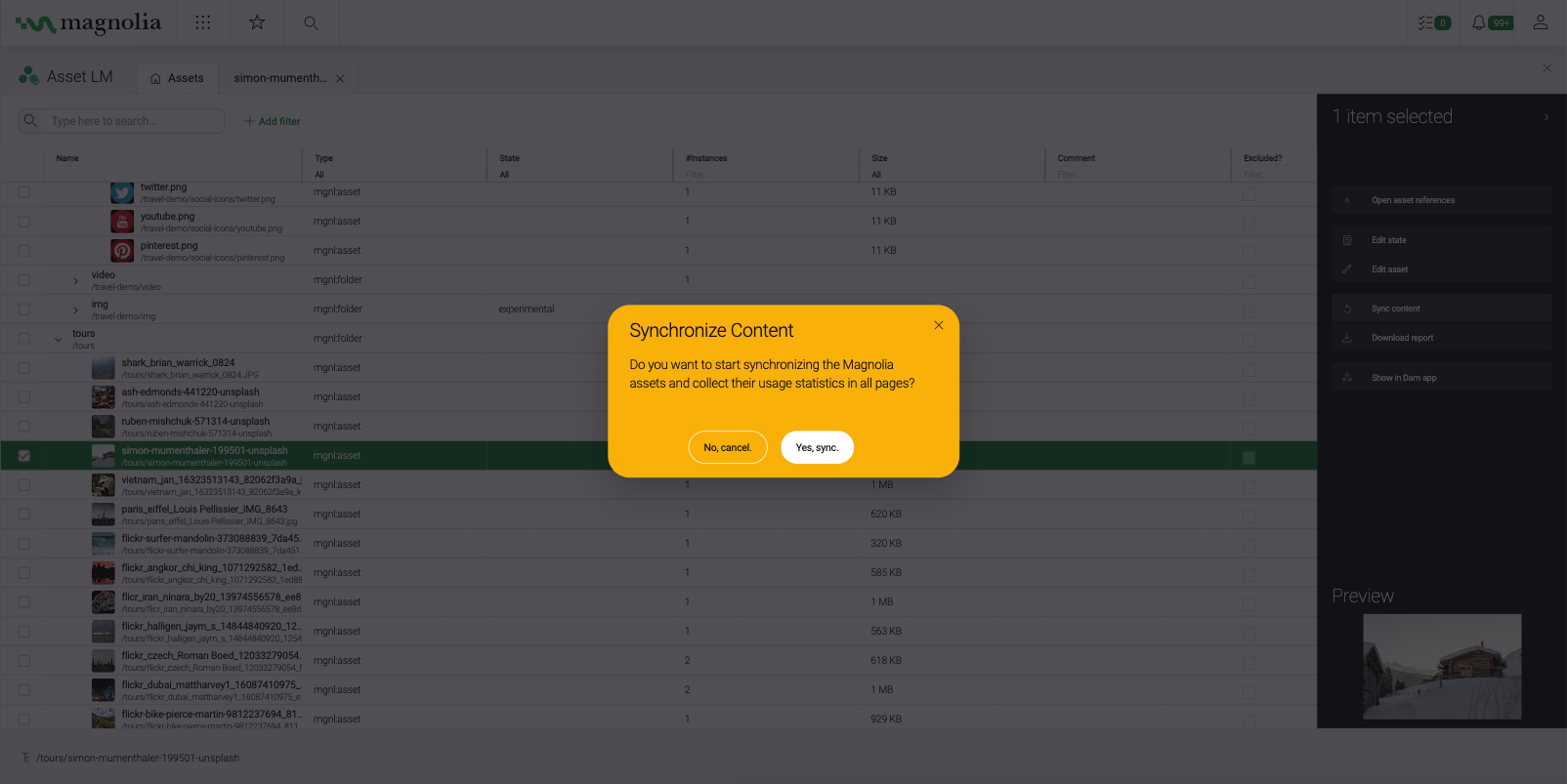Click the favorites star icon
The image size is (1567, 784).
tap(257, 22)
